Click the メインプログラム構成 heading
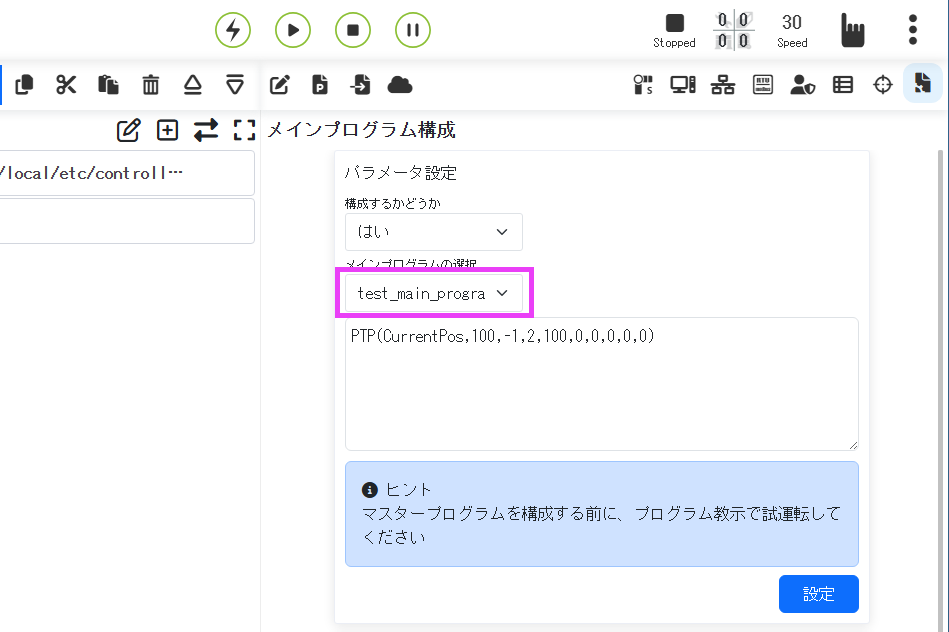This screenshot has height=632, width=949. pyautogui.click(x=361, y=130)
